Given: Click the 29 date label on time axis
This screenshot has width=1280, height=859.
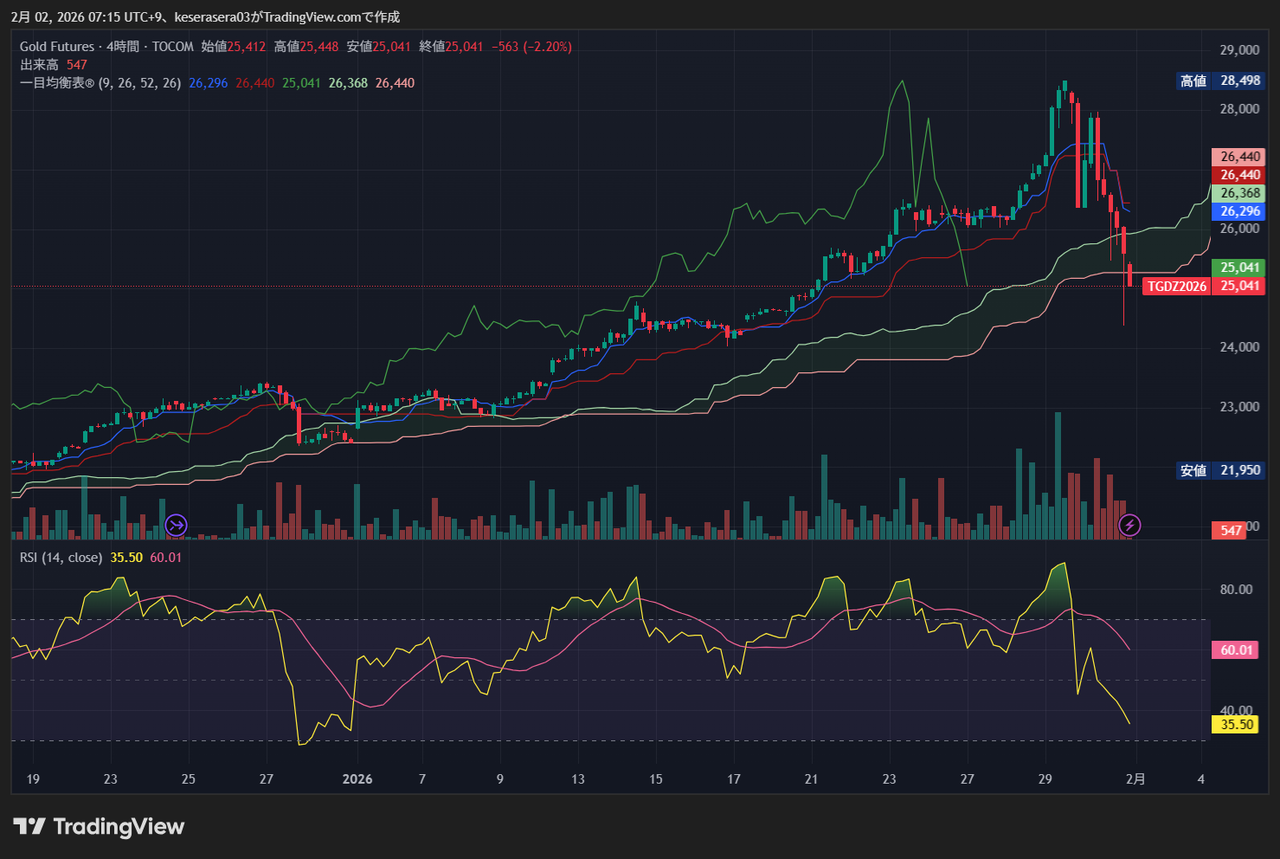Looking at the screenshot, I should pos(1045,779).
